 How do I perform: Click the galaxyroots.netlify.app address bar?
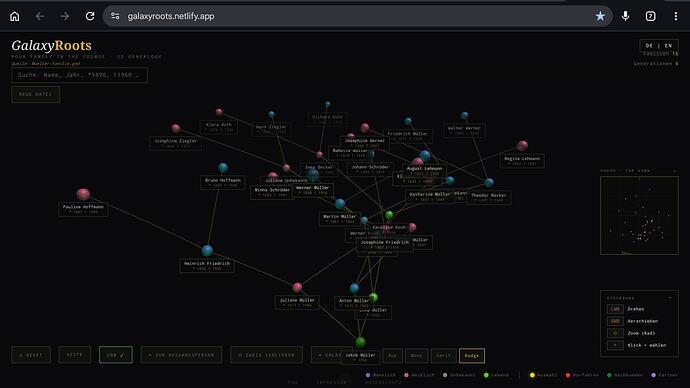tap(356, 16)
